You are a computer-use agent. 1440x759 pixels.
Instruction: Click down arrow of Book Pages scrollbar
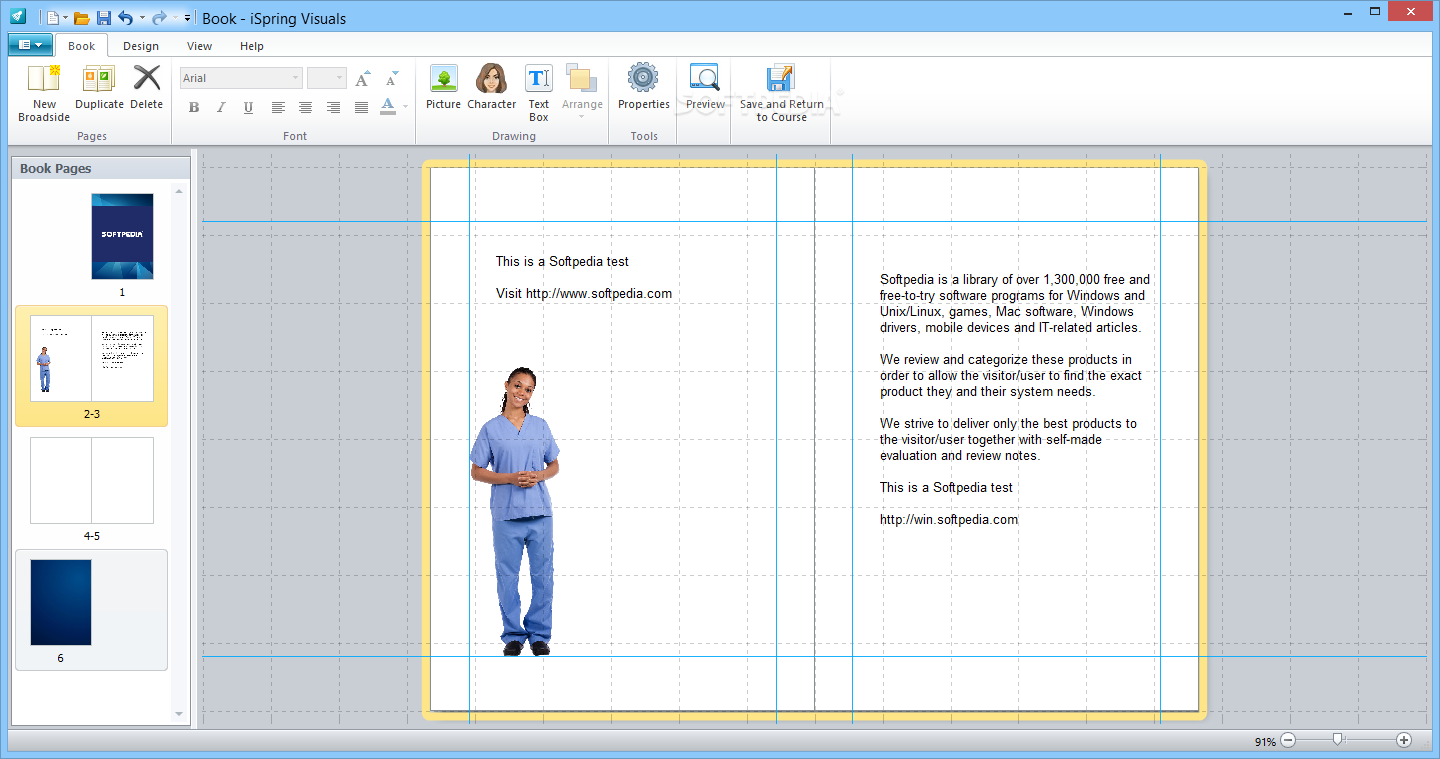(x=180, y=714)
